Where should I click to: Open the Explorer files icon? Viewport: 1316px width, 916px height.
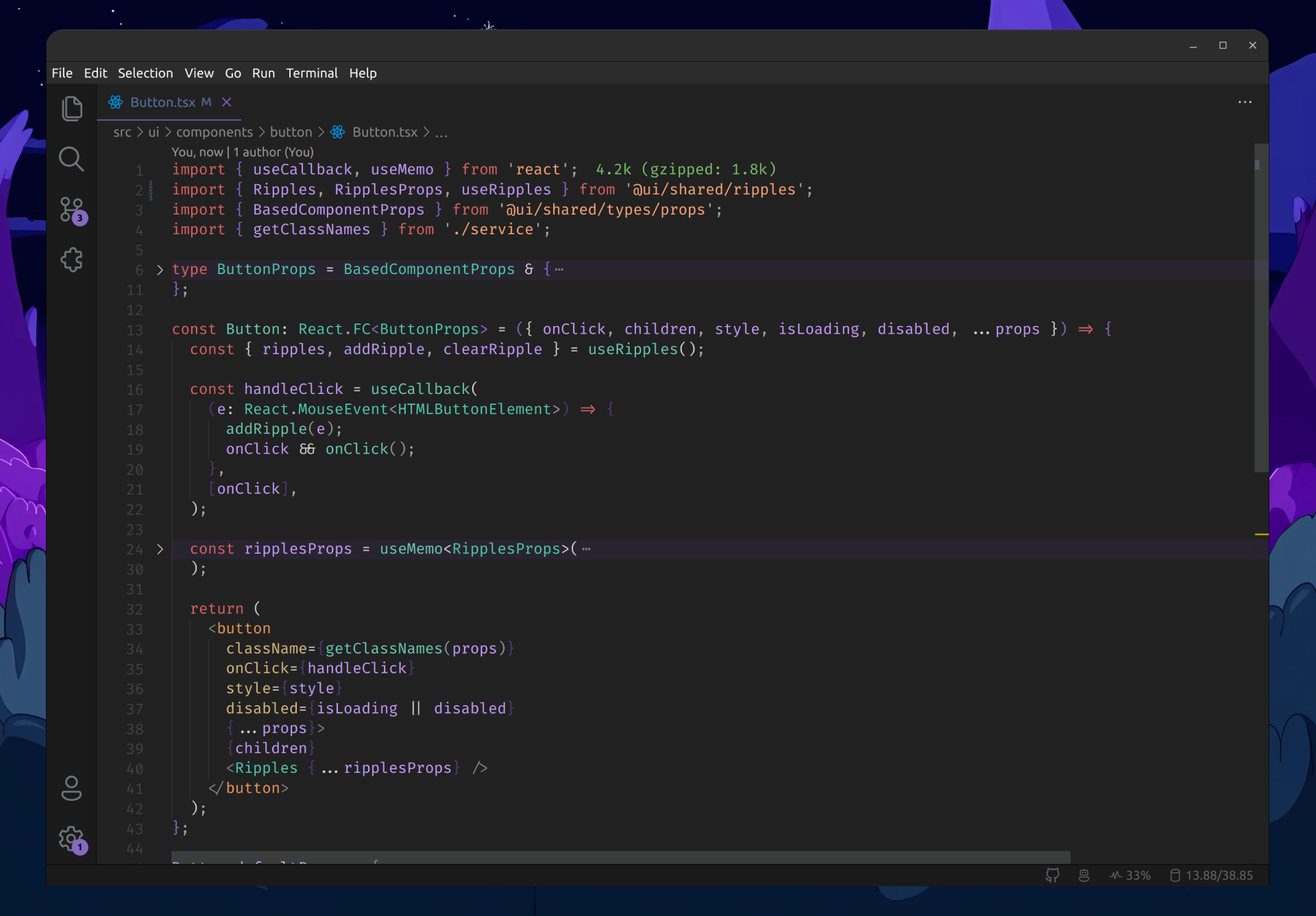(72, 109)
